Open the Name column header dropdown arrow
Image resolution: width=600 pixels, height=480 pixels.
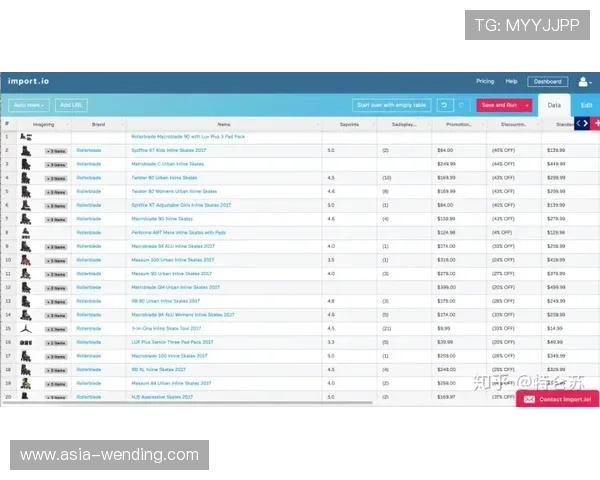click(318, 124)
